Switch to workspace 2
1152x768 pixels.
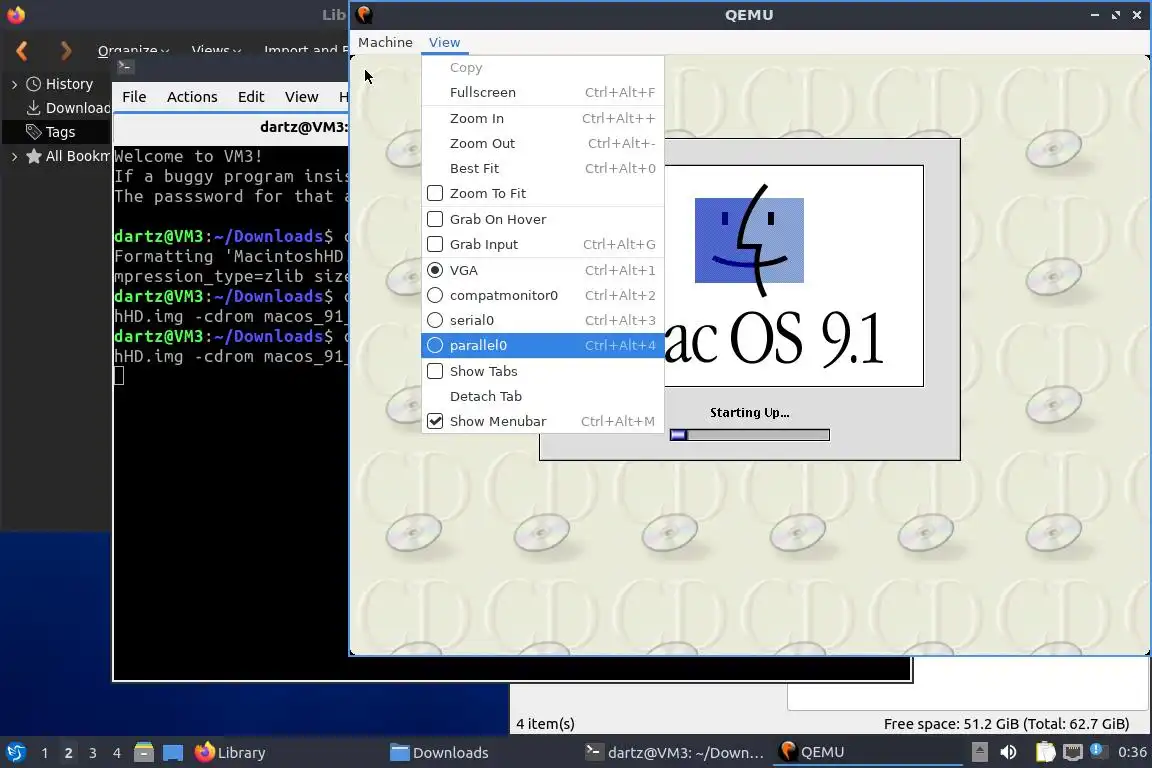(68, 753)
